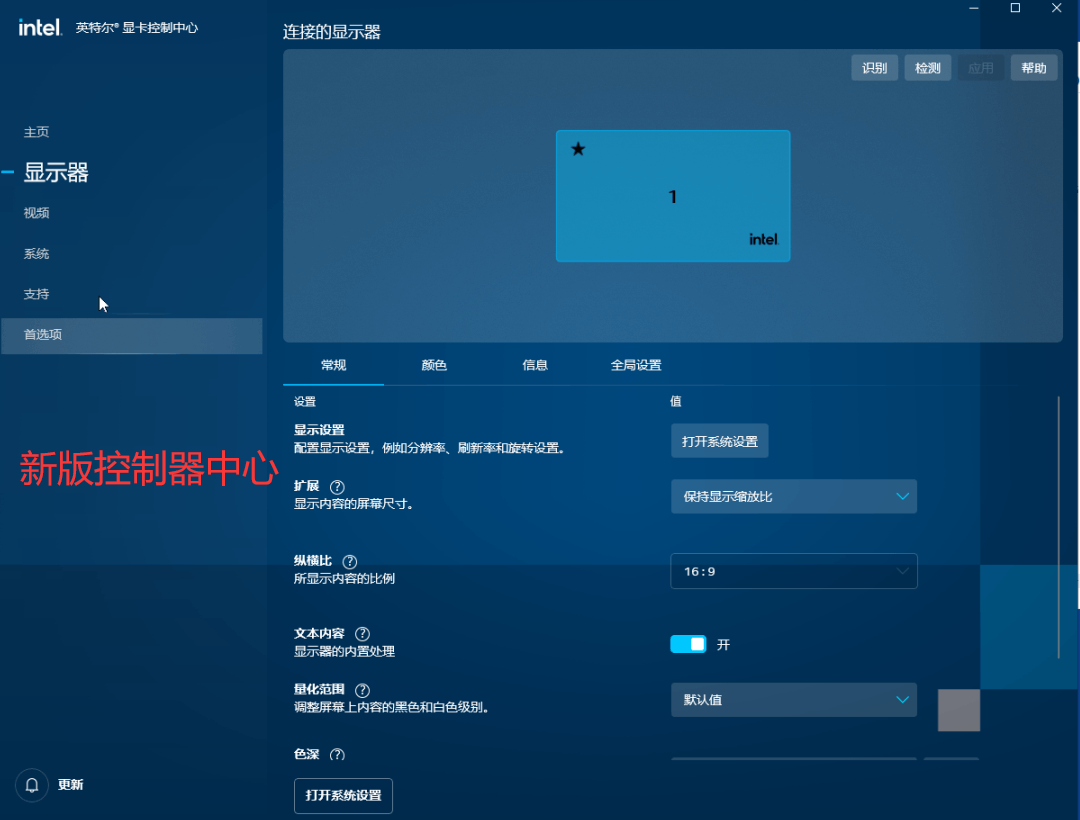Open the 16:9 aspect ratio dropdown
The height and width of the screenshot is (820, 1080).
[793, 571]
